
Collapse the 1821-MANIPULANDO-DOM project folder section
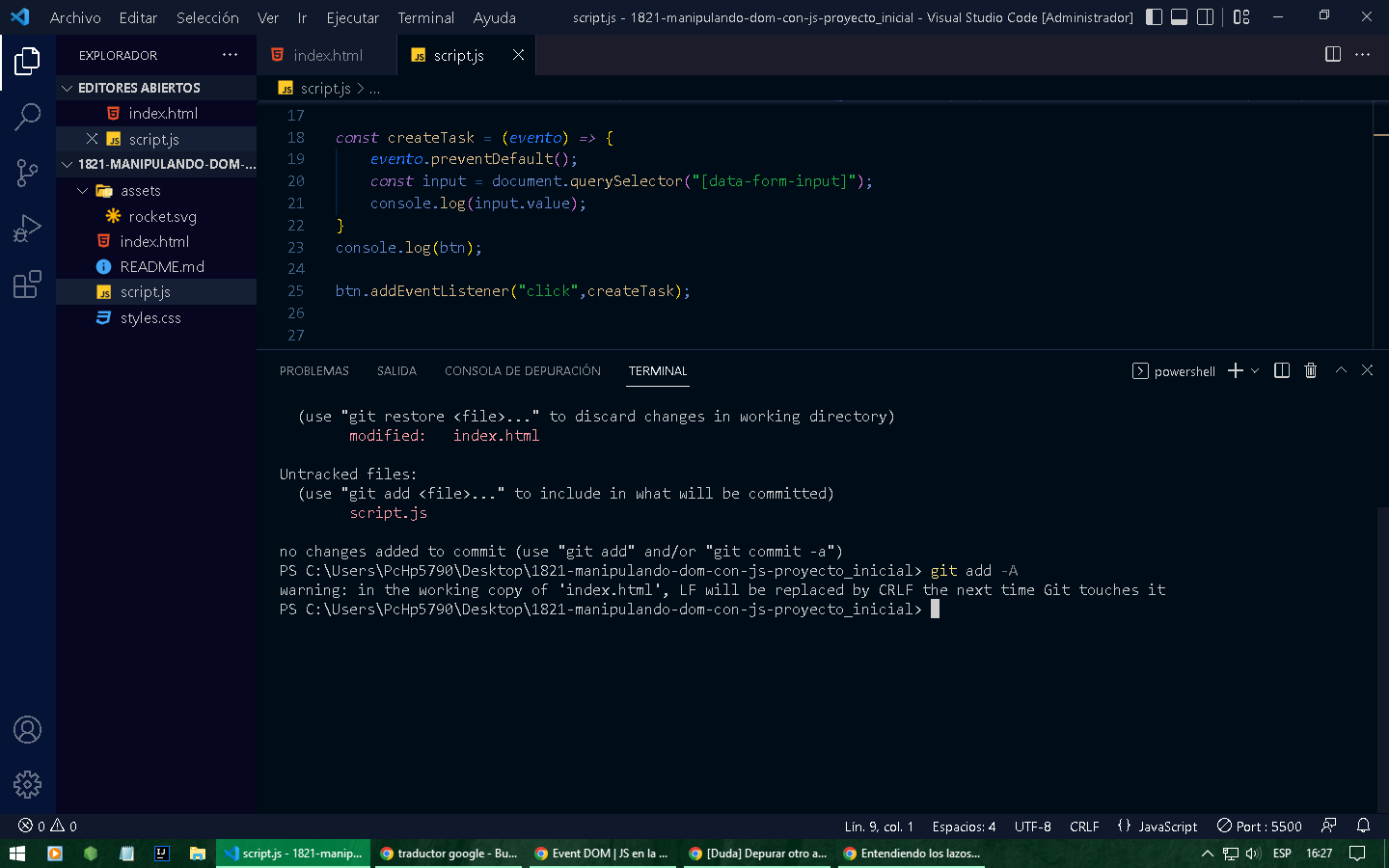click(156, 164)
